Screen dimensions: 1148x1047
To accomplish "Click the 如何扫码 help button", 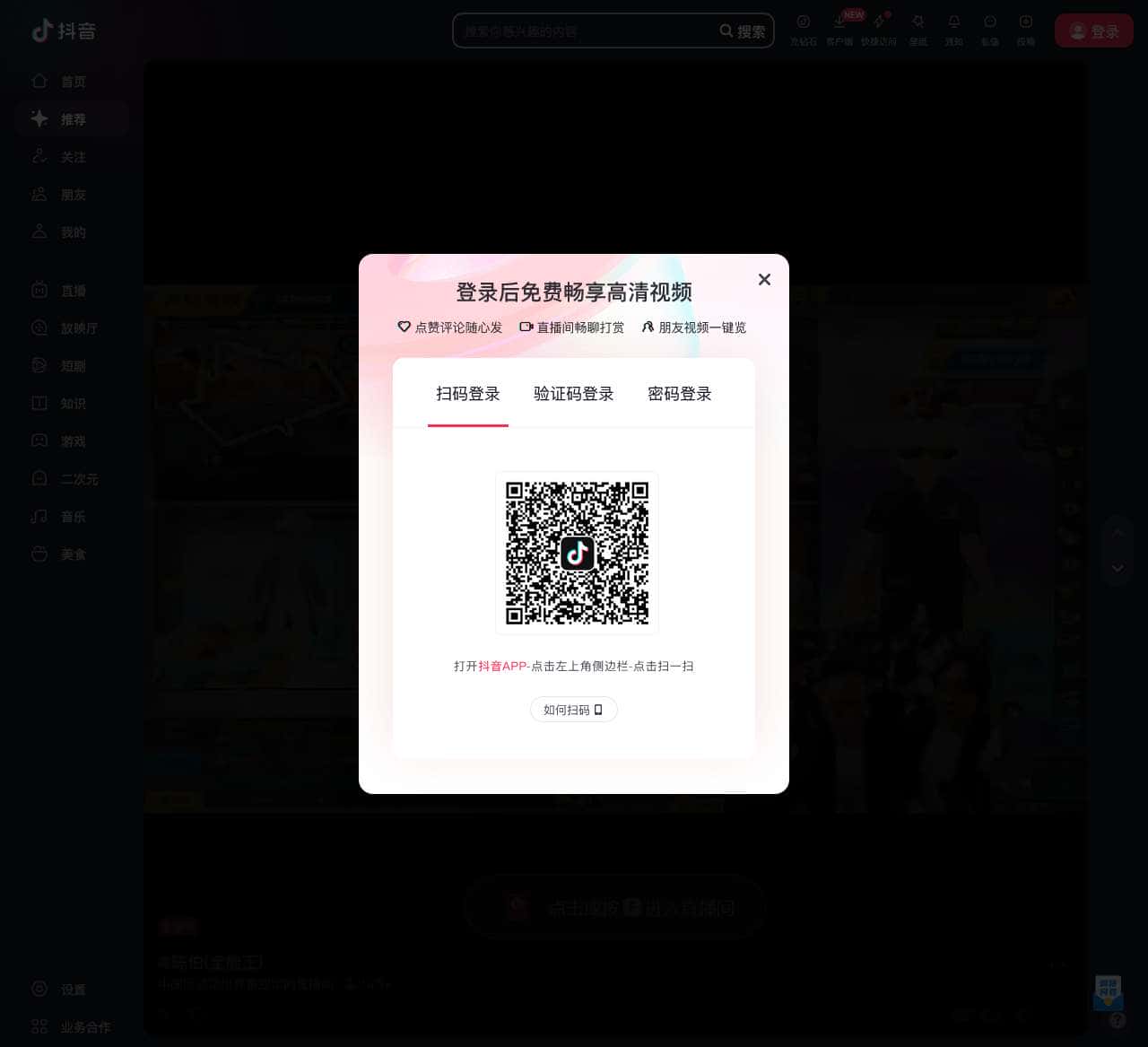I will click(x=574, y=710).
